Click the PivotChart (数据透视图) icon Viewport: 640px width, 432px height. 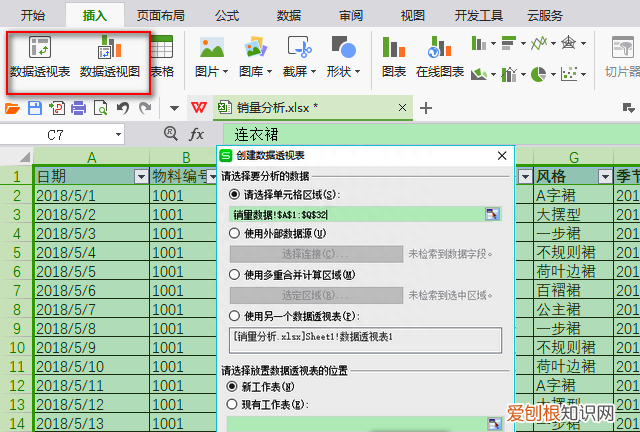109,47
